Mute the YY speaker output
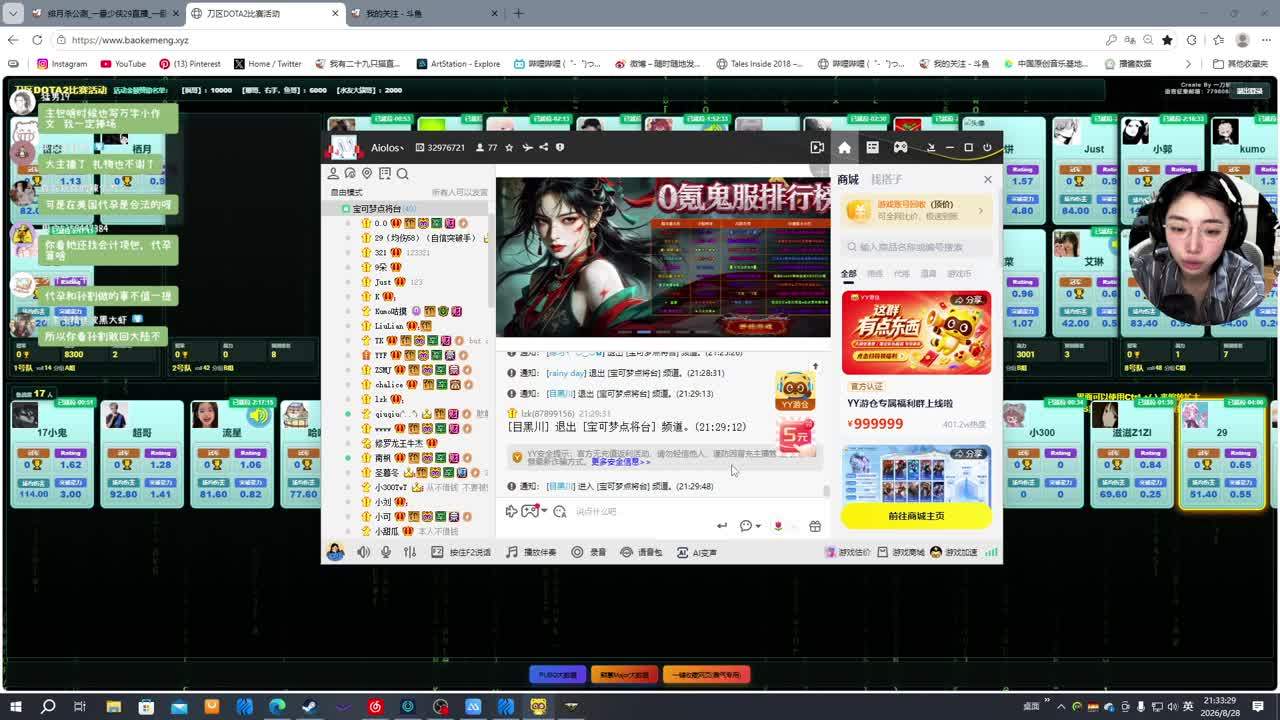 pyautogui.click(x=363, y=552)
